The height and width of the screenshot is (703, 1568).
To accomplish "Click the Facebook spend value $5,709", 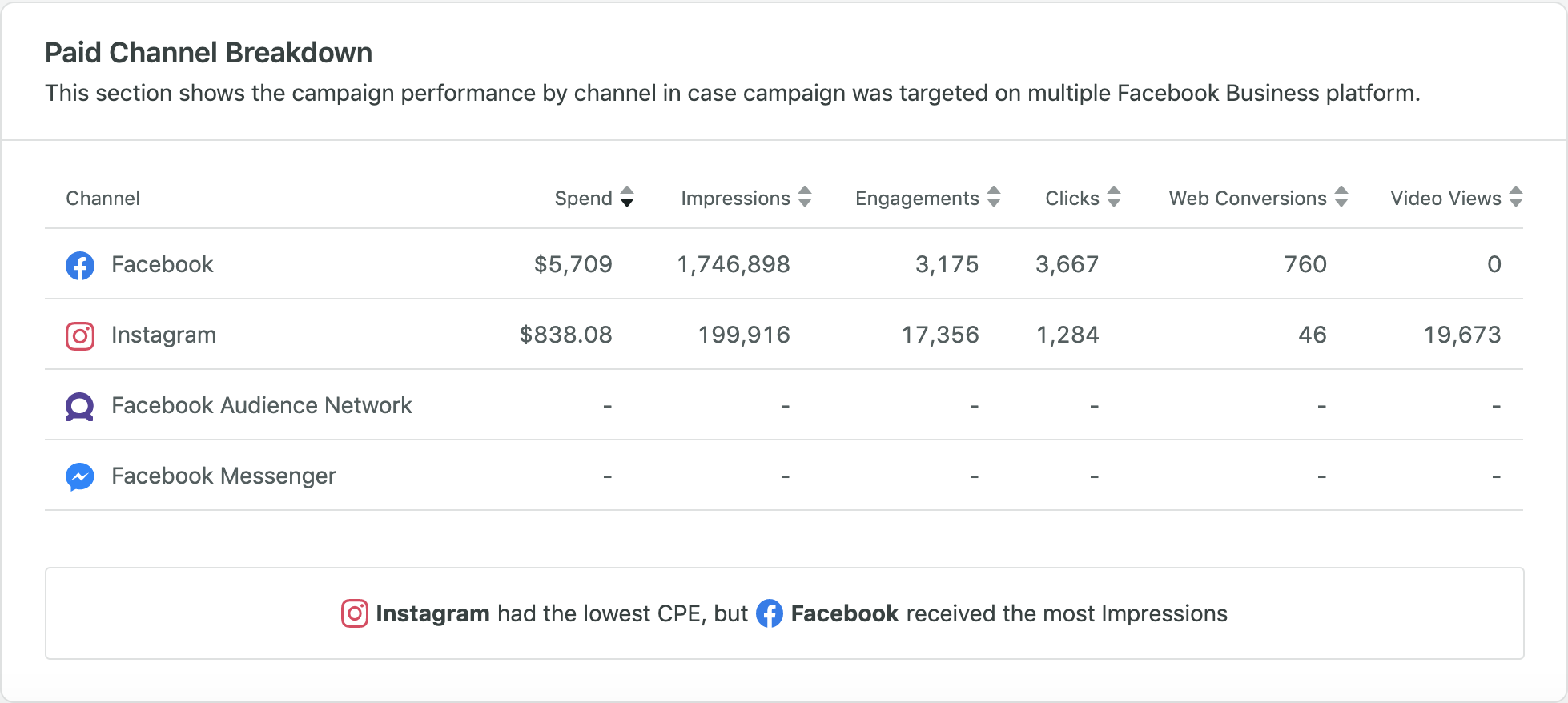I will [573, 265].
